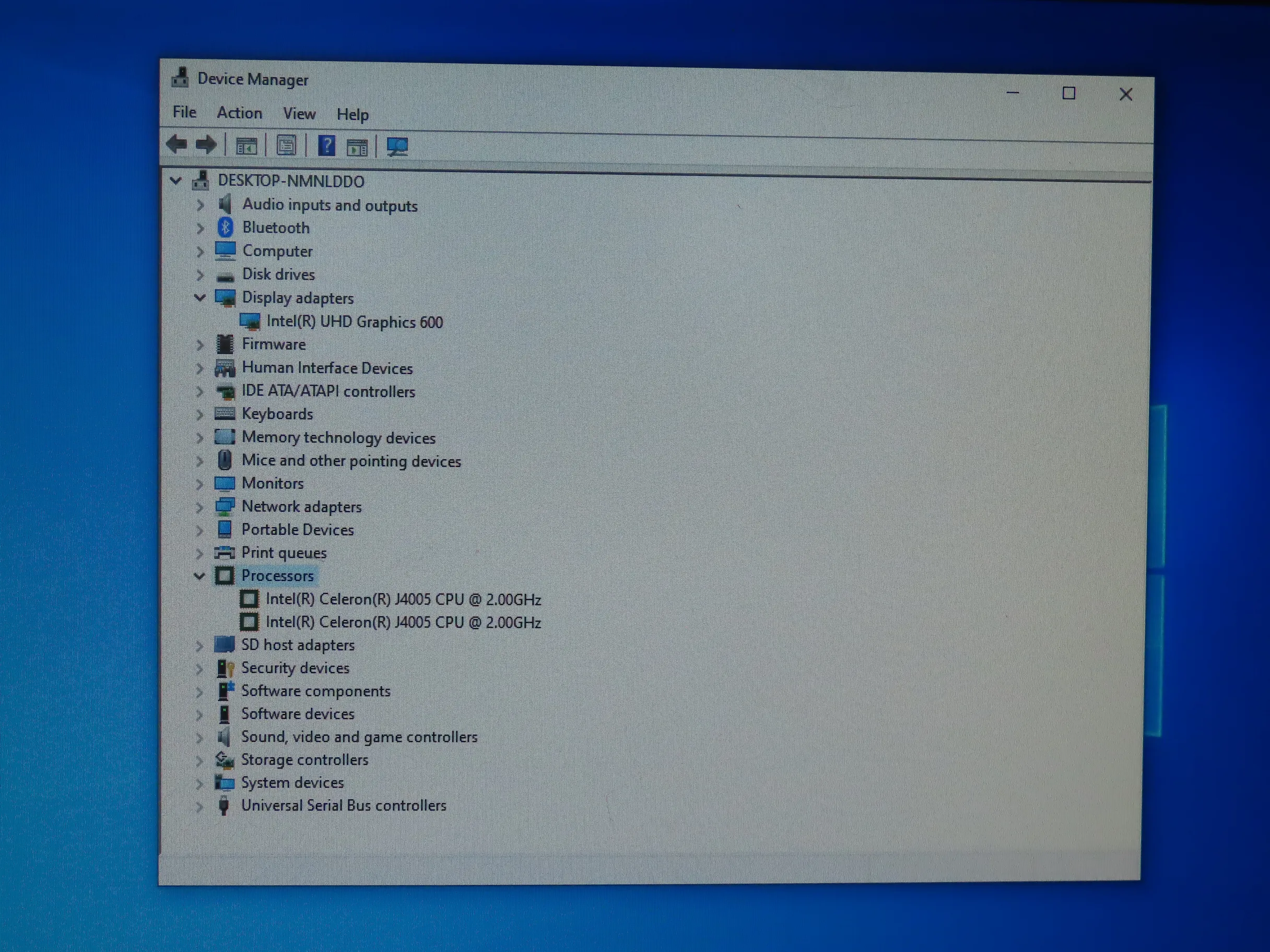Click the System devices folder icon
1270x952 pixels.
pyautogui.click(x=225, y=782)
